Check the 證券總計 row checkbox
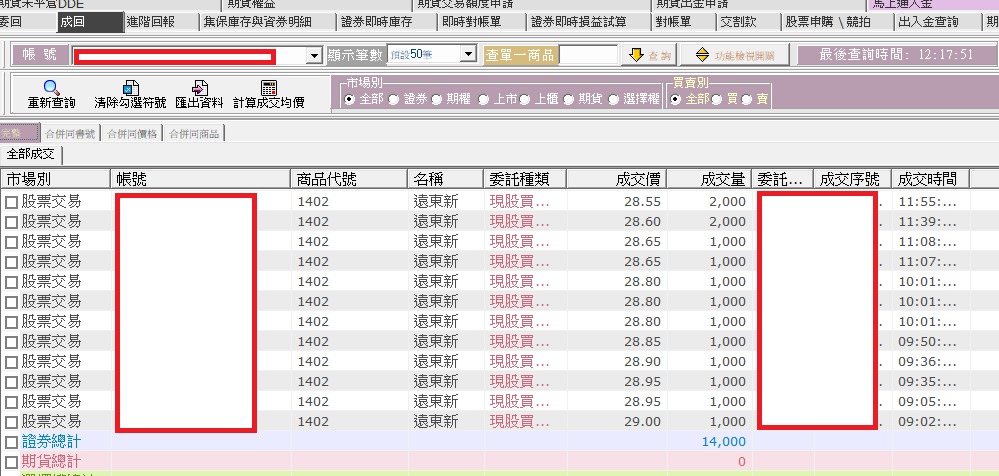The height and width of the screenshot is (476, 999). pos(12,442)
